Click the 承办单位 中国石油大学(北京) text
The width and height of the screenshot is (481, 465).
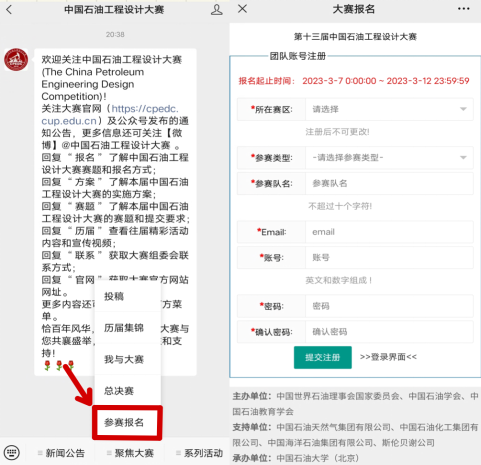pyautogui.click(x=296, y=458)
